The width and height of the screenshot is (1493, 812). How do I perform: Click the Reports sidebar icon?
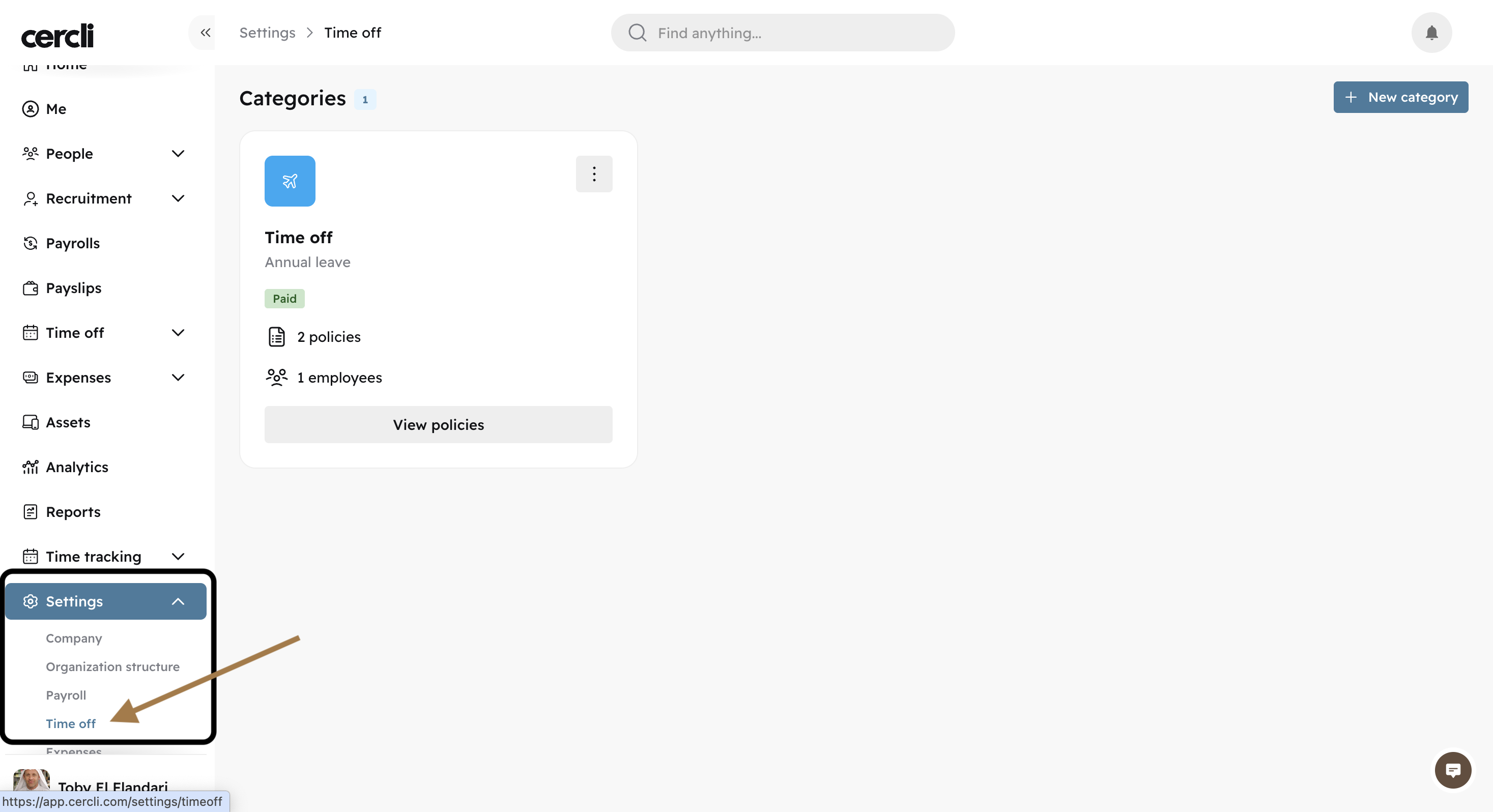point(30,512)
